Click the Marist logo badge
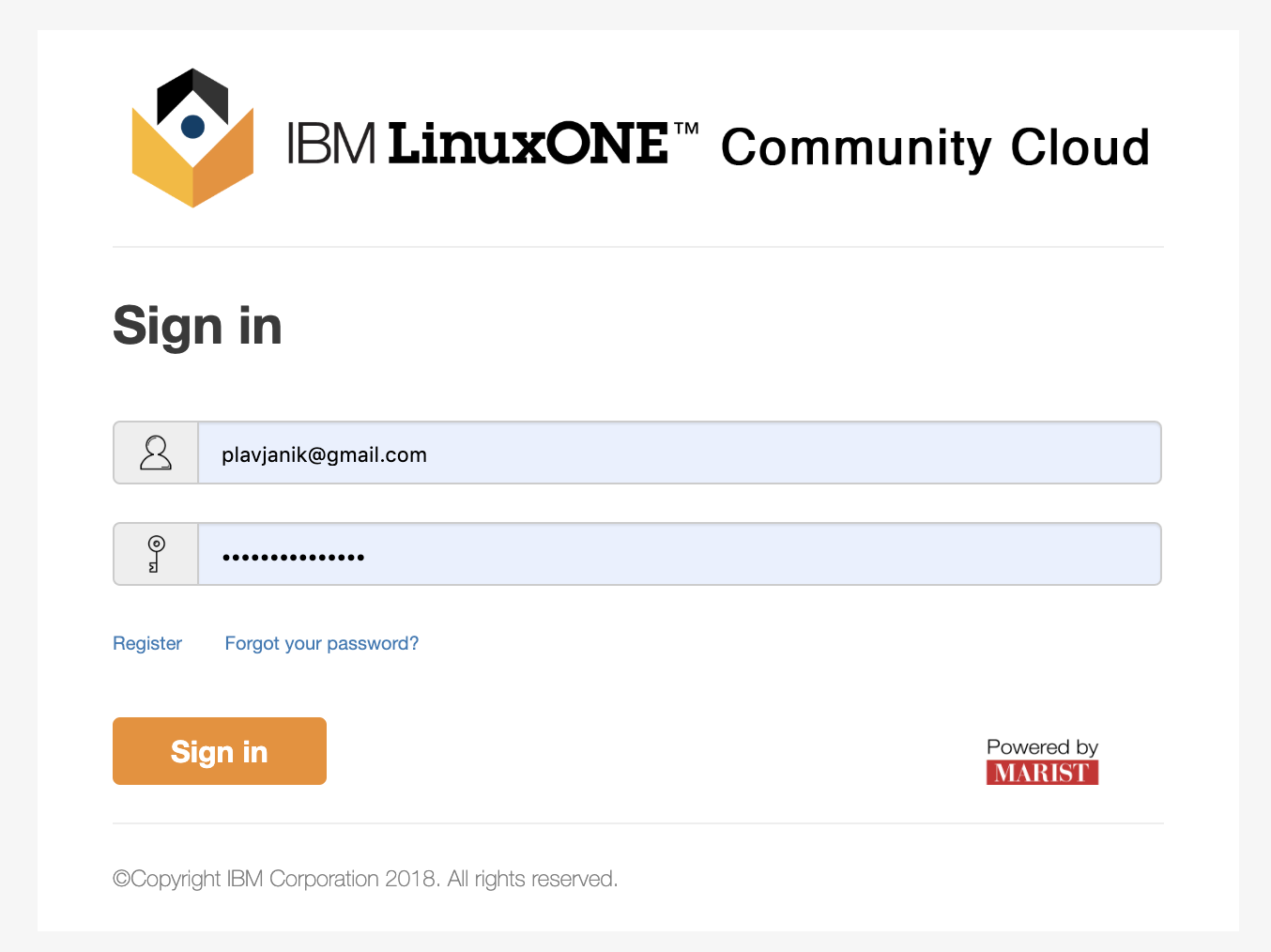The width and height of the screenshot is (1271, 952). pos(1042,773)
